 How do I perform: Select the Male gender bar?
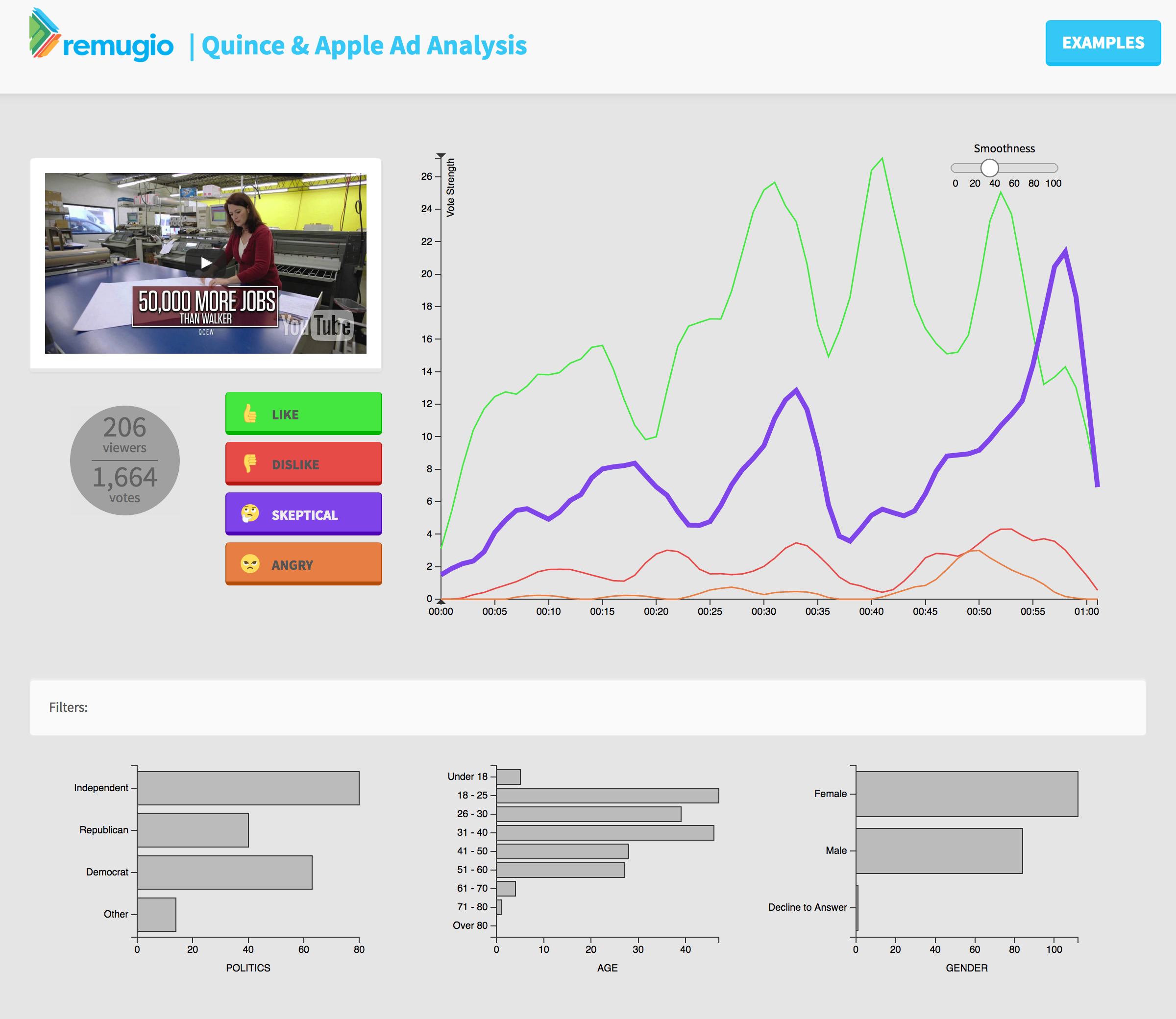click(938, 850)
